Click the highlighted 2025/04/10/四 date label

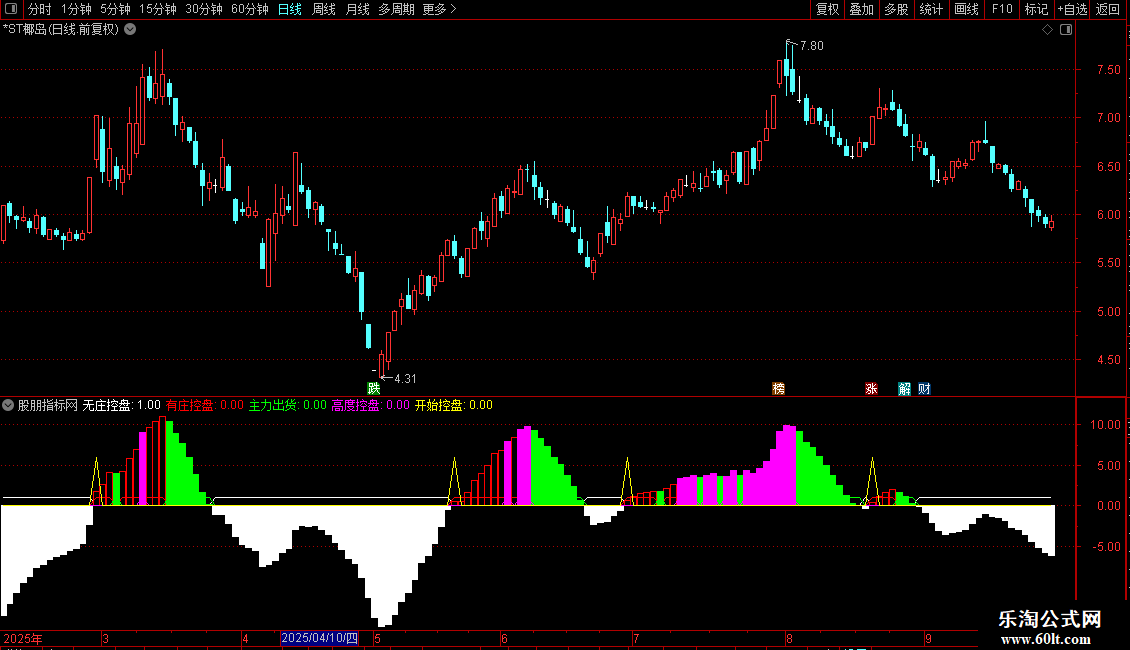[319, 638]
